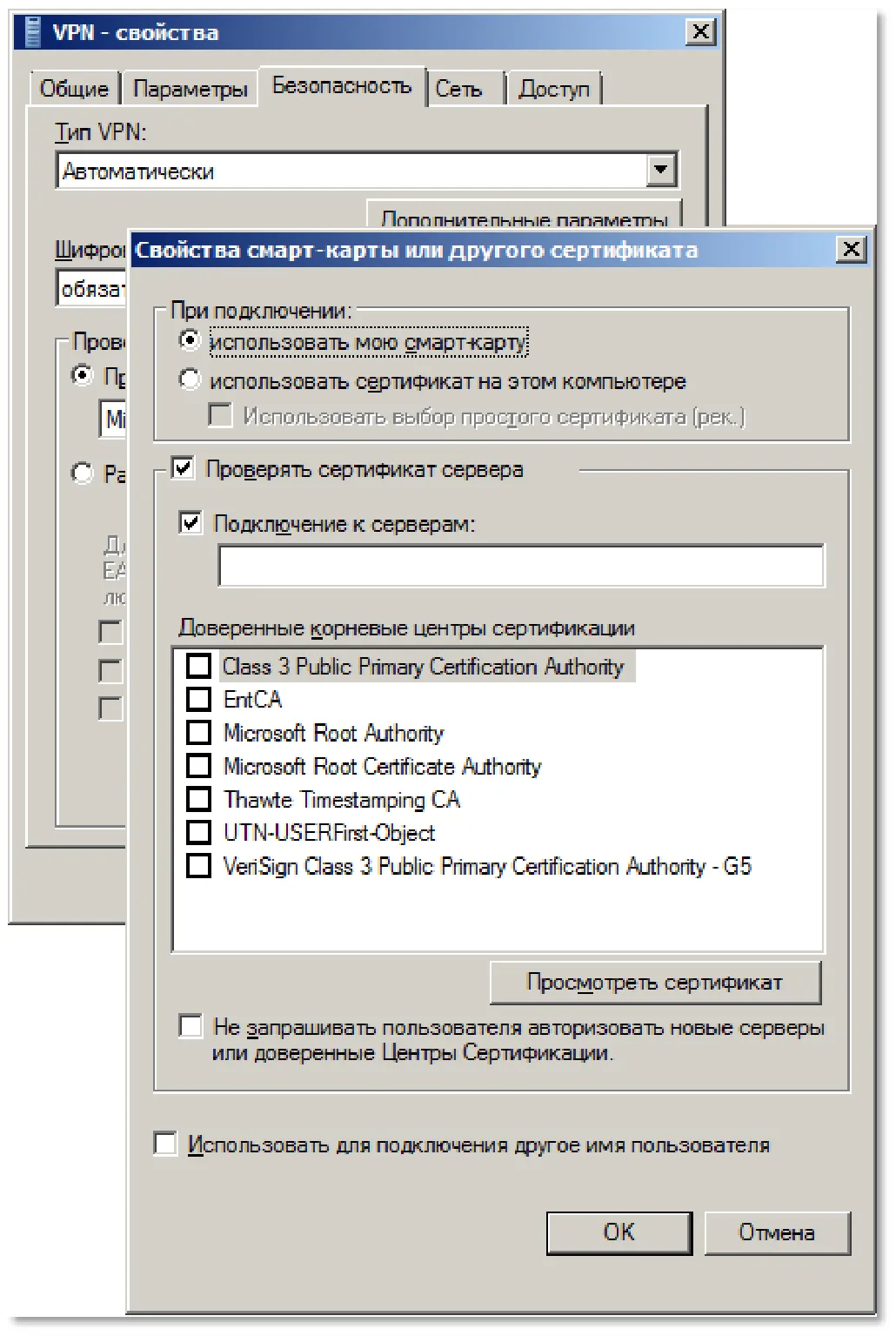Tick Microsoft Root Certificate Authority checkbox

[199, 766]
